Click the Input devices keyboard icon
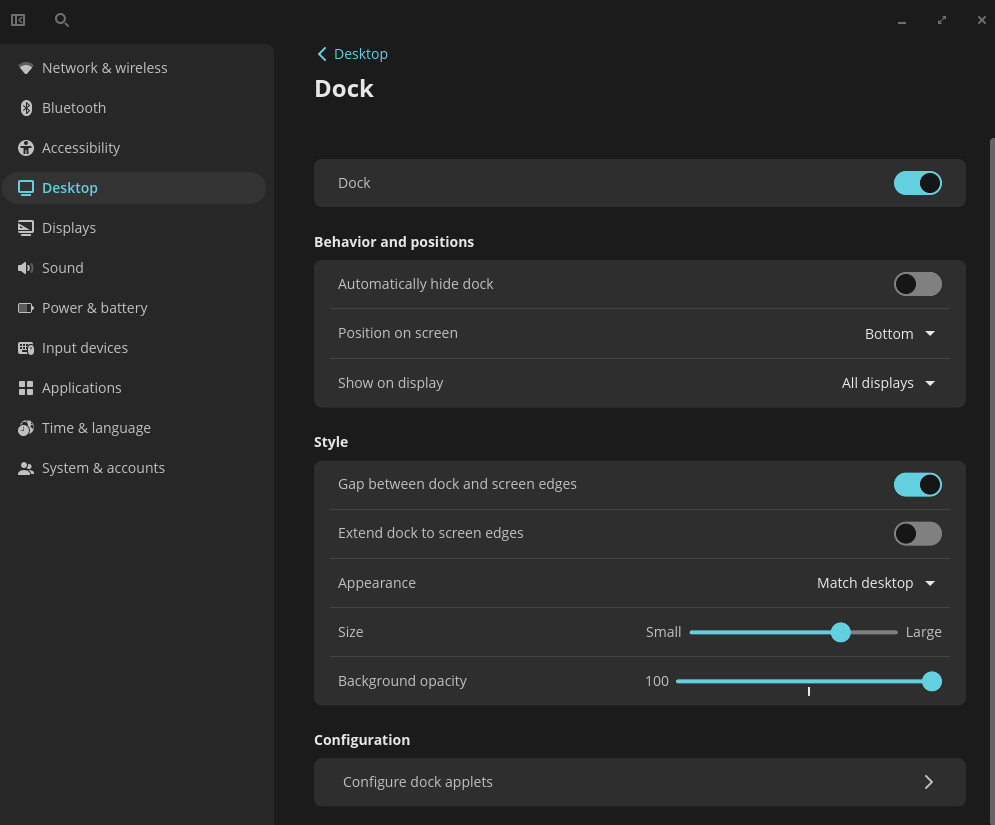Screen dimensions: 995x825 24,347
